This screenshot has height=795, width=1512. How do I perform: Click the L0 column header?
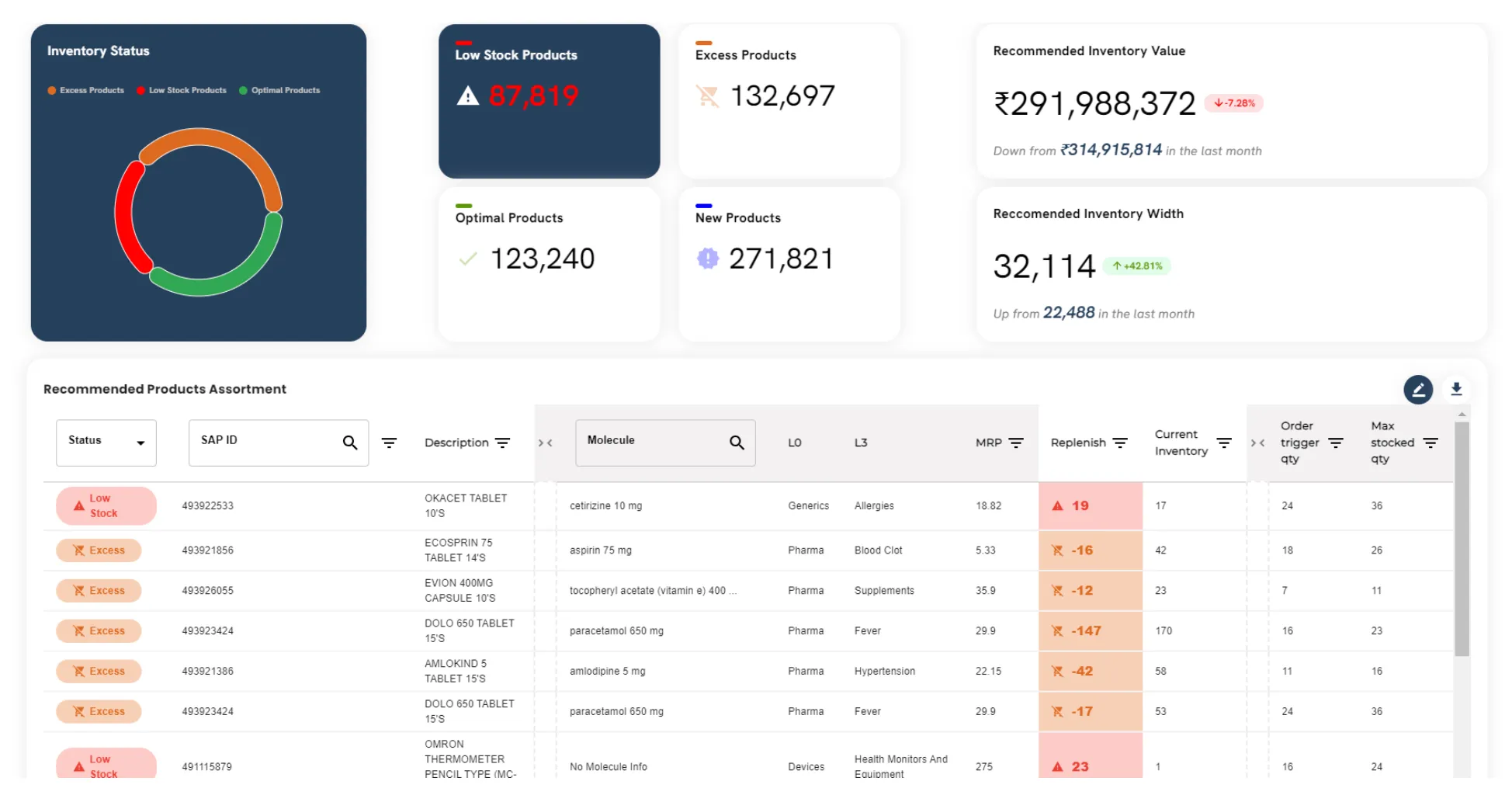pyautogui.click(x=795, y=443)
